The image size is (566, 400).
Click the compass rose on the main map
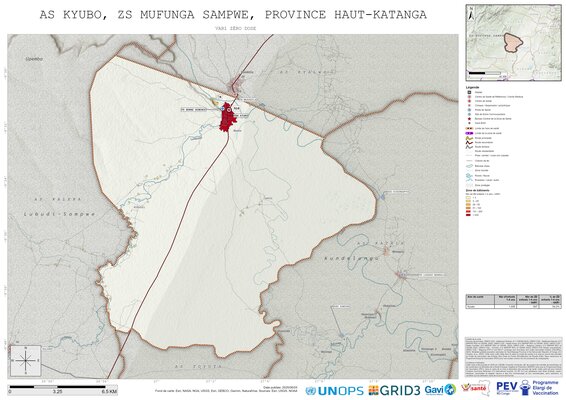click(26, 360)
